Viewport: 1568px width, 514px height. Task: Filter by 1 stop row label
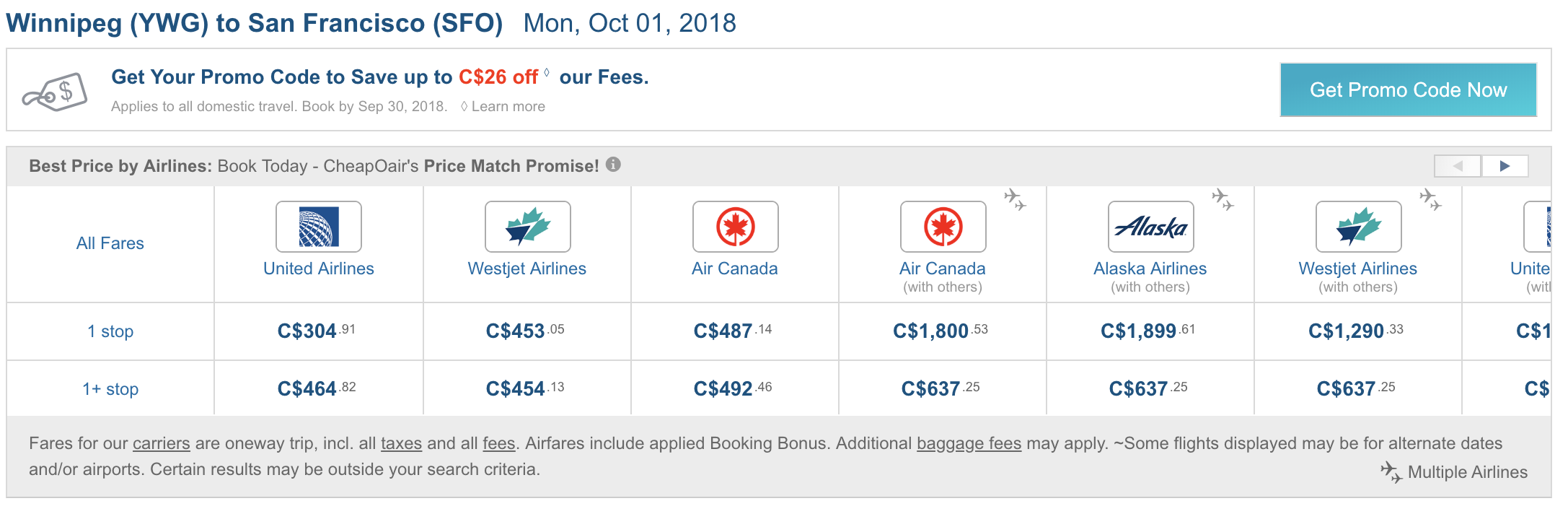[110, 331]
